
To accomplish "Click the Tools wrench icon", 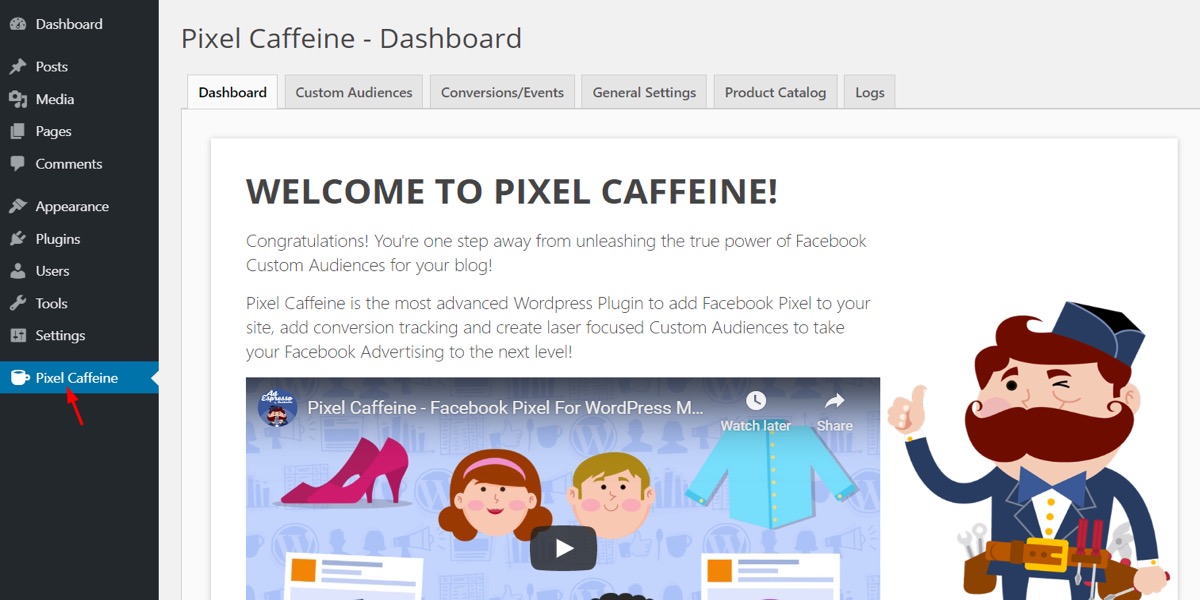I will point(18,303).
